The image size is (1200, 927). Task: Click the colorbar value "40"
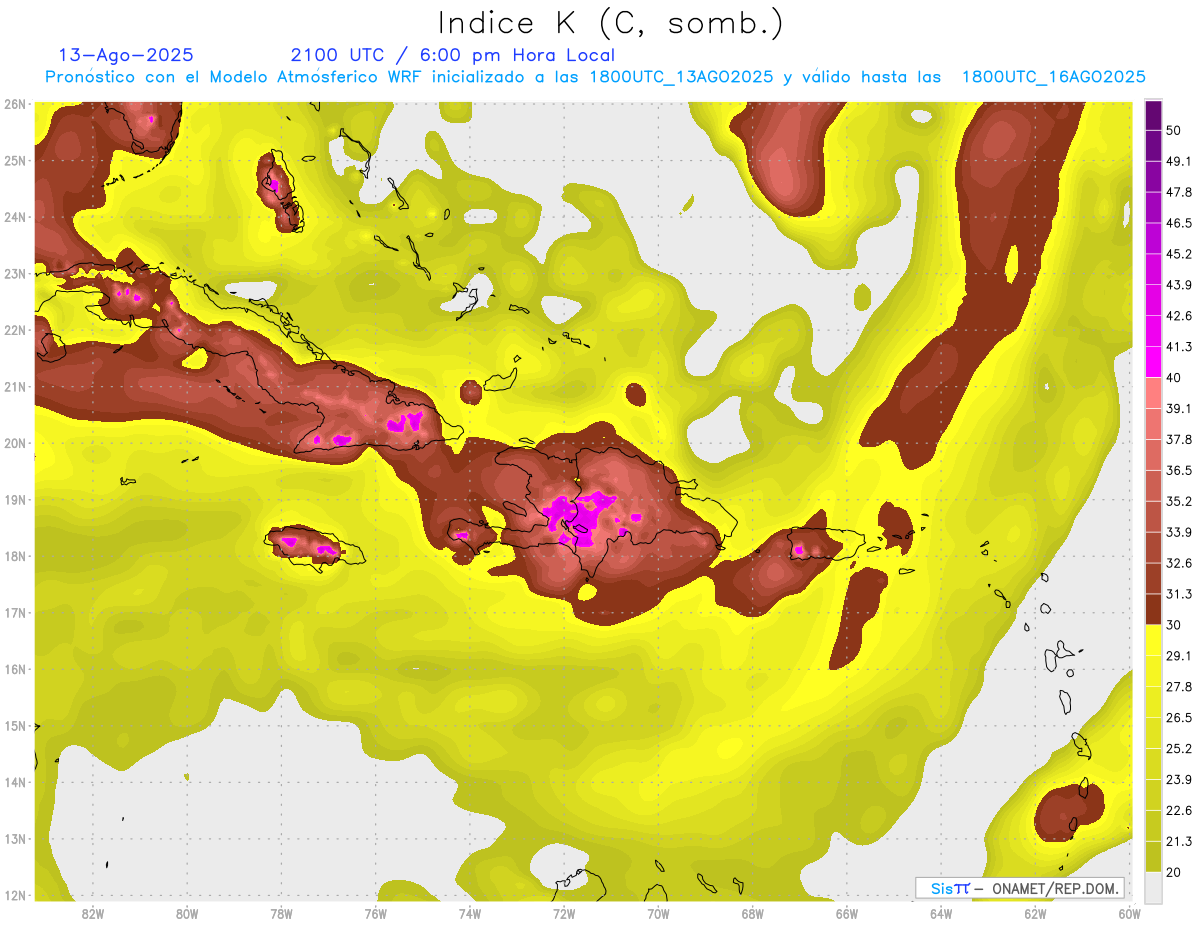pos(1173,377)
